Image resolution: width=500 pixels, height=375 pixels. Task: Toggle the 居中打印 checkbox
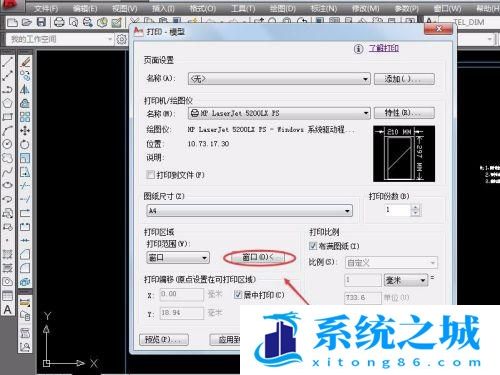[238, 295]
